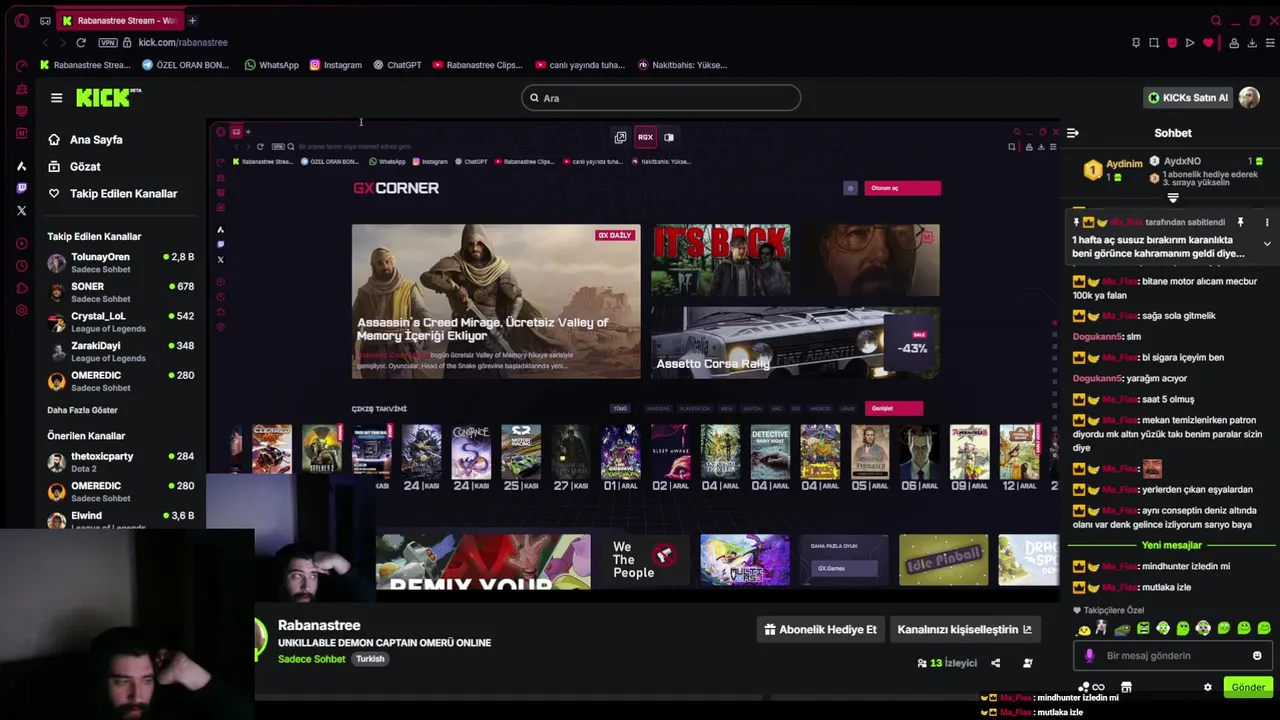Click the KICK logo
Image resolution: width=1280 pixels, height=720 pixels.
[x=108, y=97]
